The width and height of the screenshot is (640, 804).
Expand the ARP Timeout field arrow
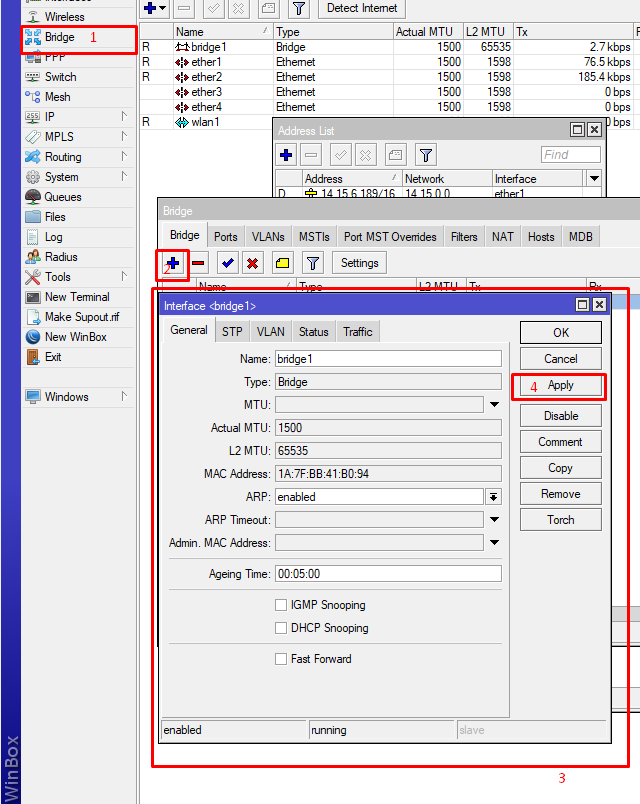[493, 520]
